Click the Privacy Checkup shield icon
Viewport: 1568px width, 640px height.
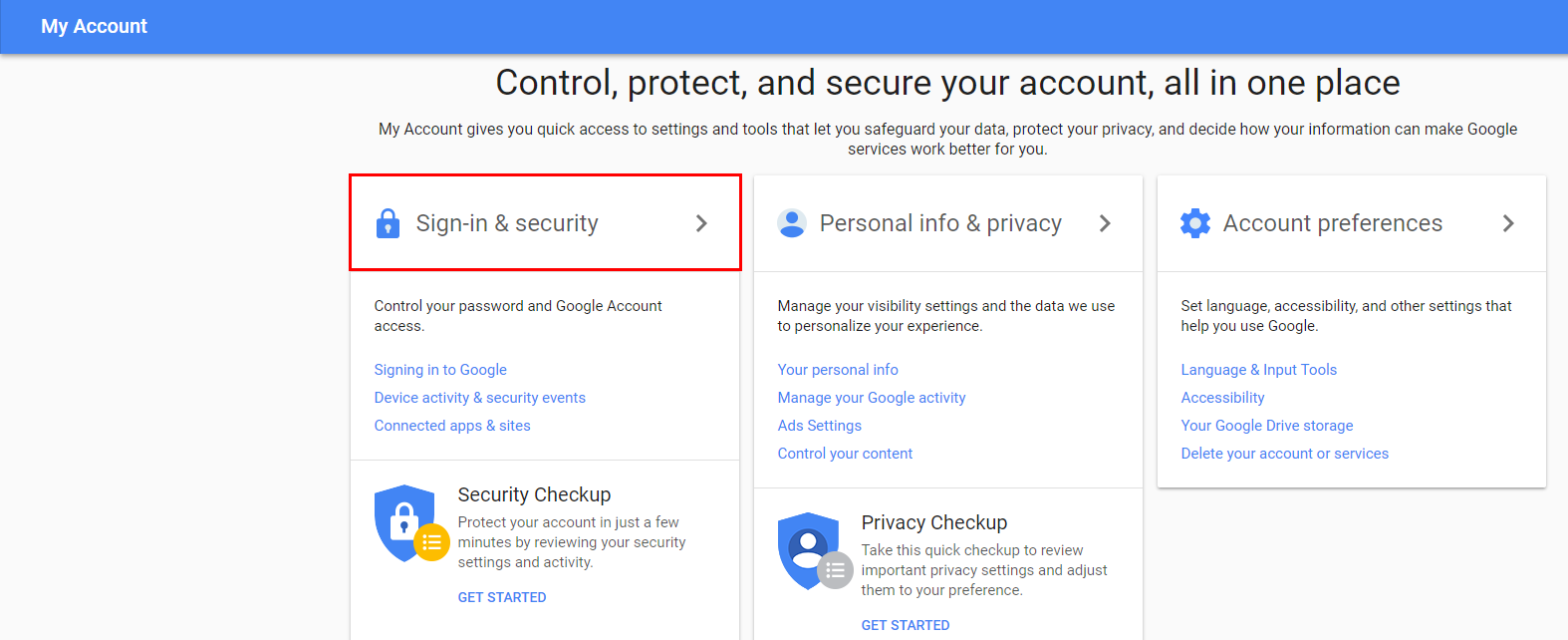tap(810, 550)
